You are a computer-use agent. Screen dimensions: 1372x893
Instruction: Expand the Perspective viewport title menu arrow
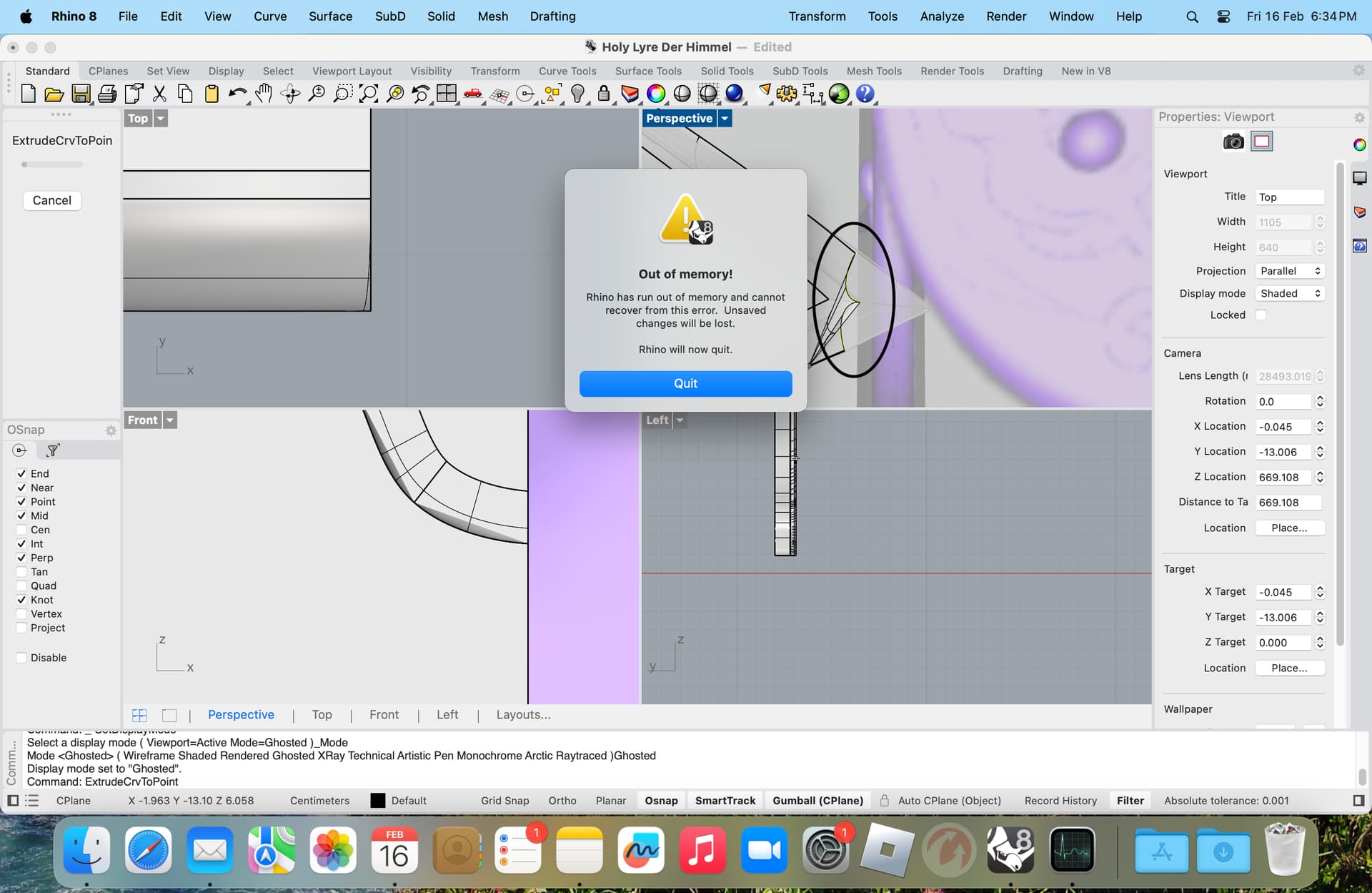point(725,119)
